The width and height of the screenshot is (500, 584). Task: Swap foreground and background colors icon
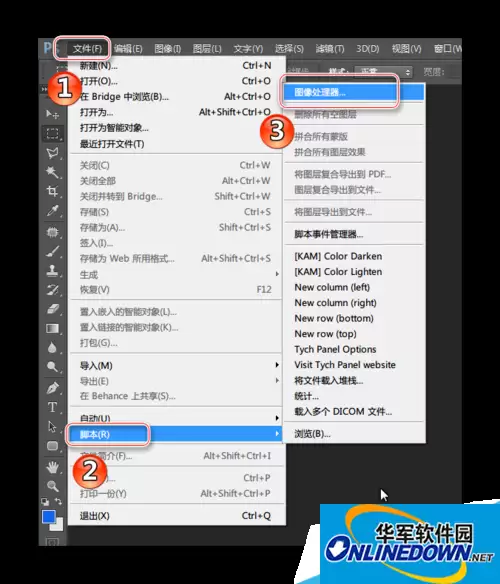pyautogui.click(x=58, y=501)
